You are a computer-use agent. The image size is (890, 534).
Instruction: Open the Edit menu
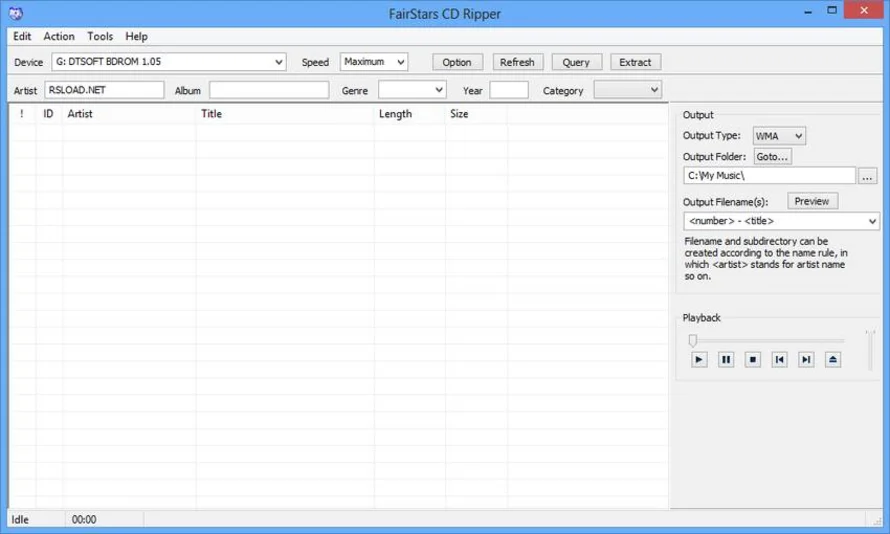pyautogui.click(x=22, y=36)
